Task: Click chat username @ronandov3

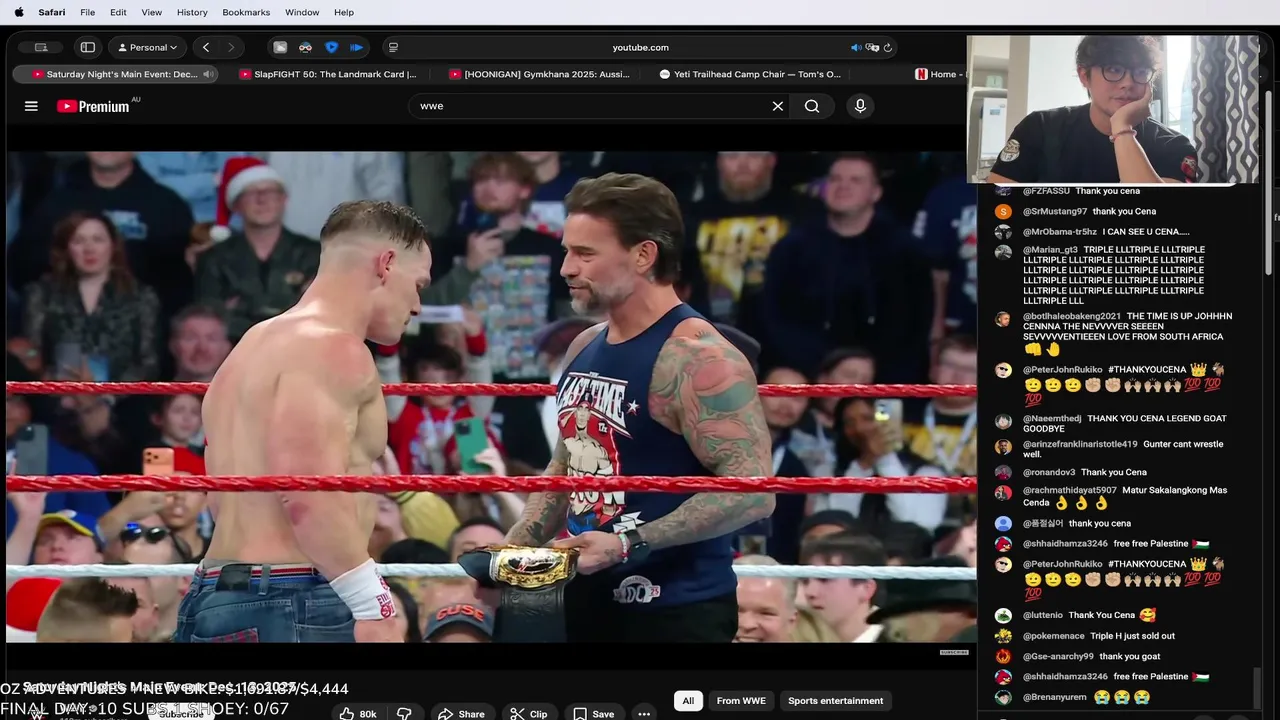Action: click(x=1049, y=472)
